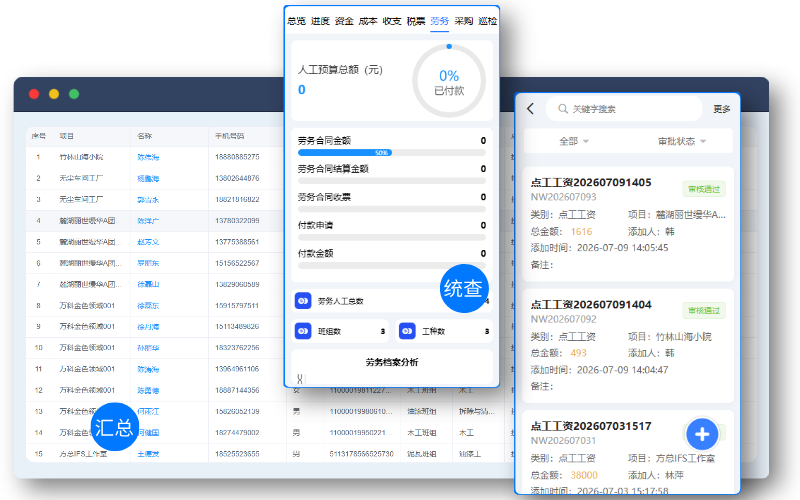Focus the 关键字搜索 search field

[624, 109]
